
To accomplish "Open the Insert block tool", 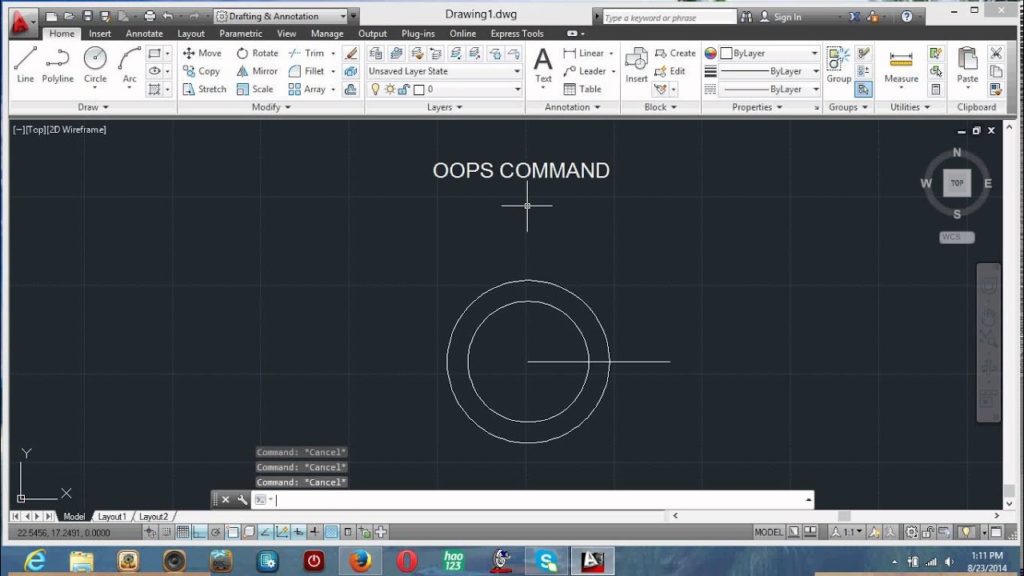I will tap(636, 64).
